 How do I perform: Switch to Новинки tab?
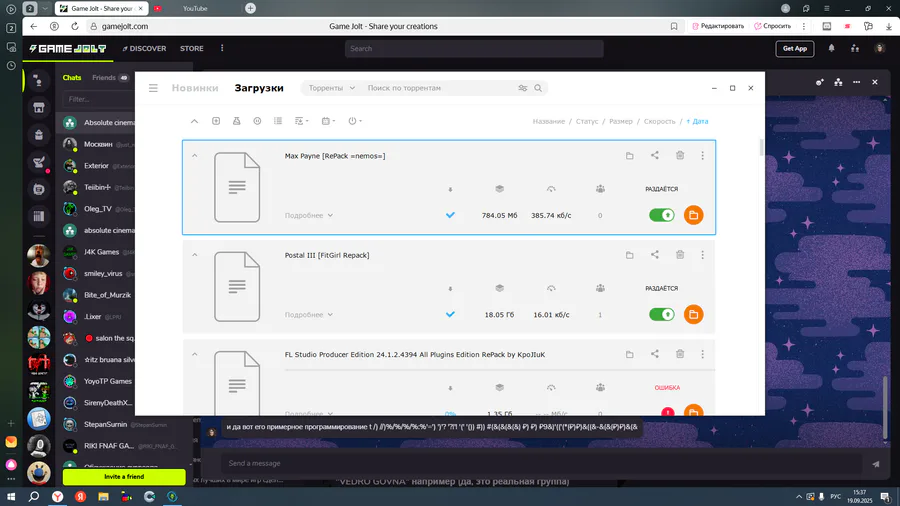pyautogui.click(x=195, y=88)
